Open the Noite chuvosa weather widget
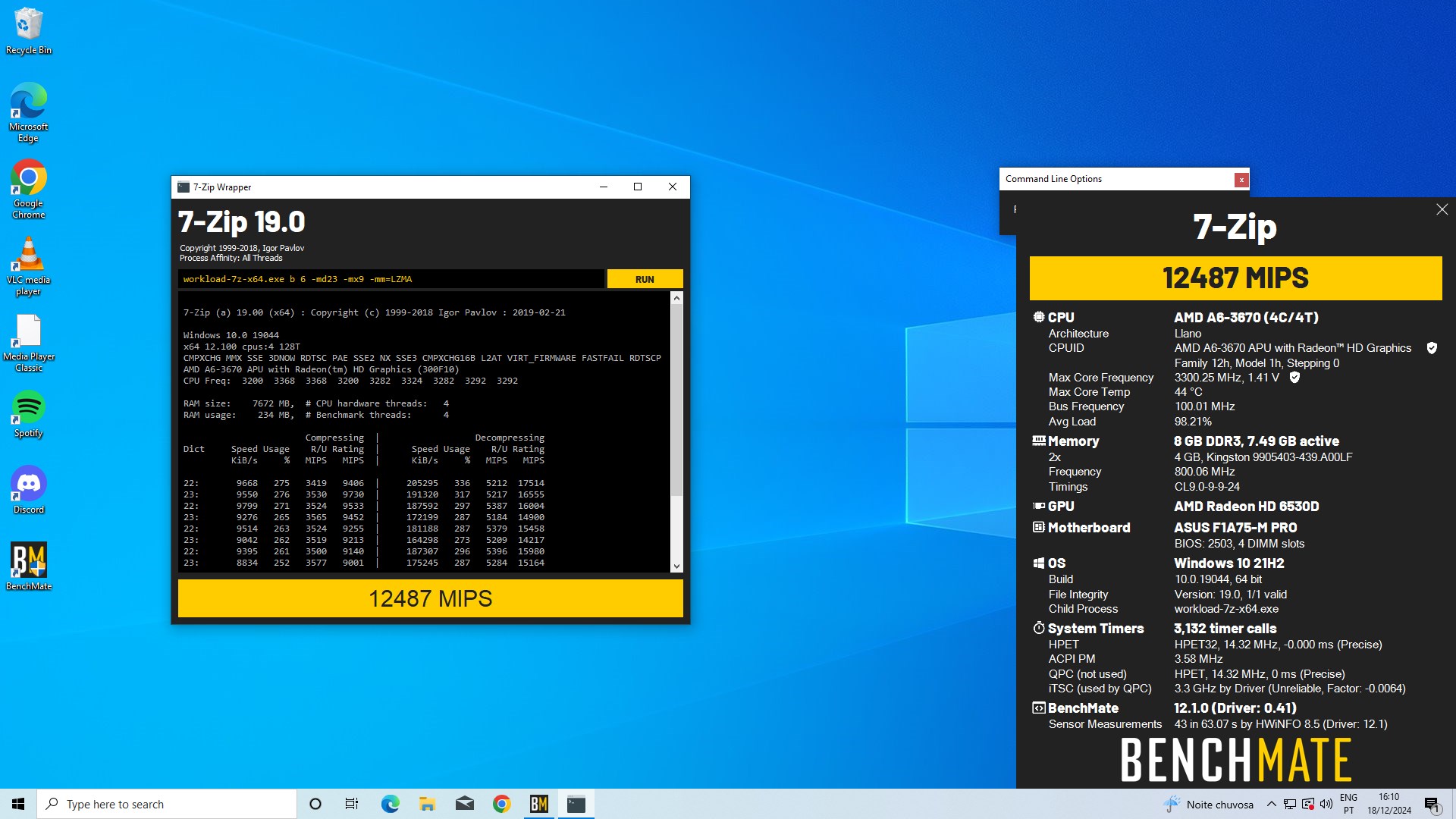The image size is (1456, 819). coord(1209,804)
